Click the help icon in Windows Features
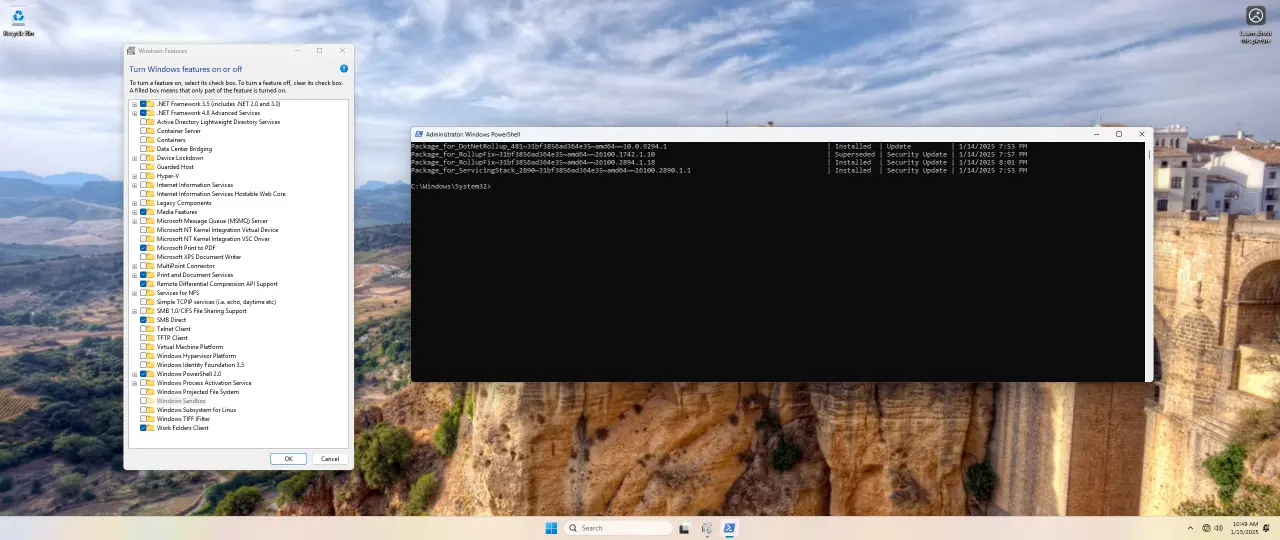 (x=344, y=69)
